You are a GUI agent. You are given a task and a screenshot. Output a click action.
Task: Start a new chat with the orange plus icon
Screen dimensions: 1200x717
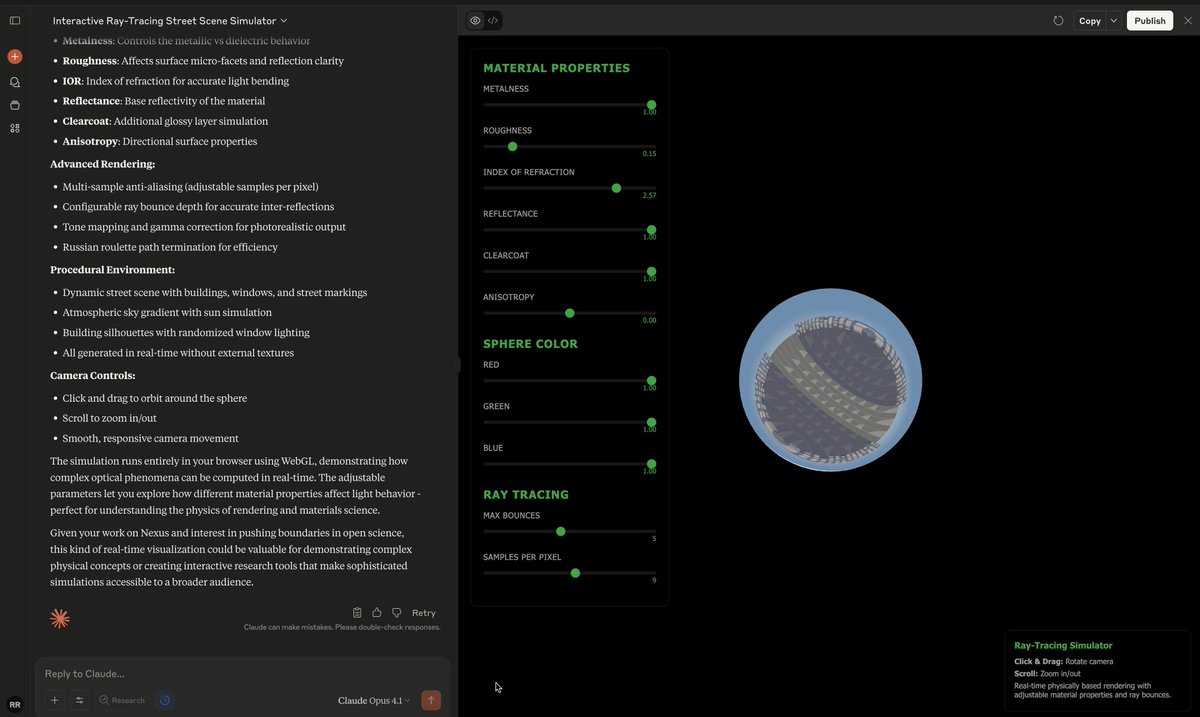[x=15, y=57]
